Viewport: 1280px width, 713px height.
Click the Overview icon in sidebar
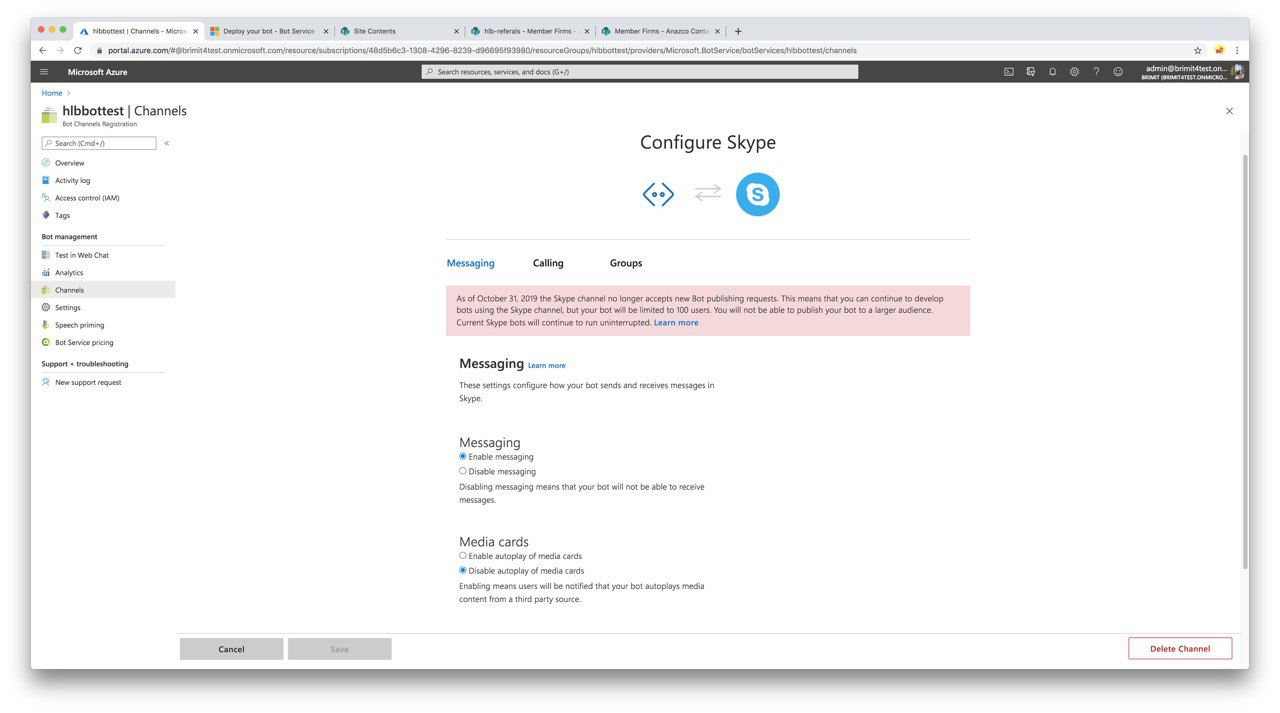[46, 163]
